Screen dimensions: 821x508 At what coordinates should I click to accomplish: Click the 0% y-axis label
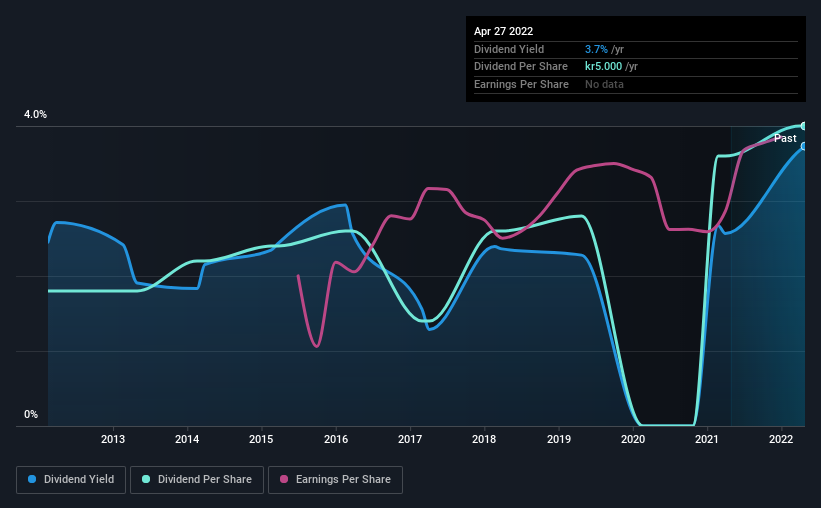pos(31,414)
